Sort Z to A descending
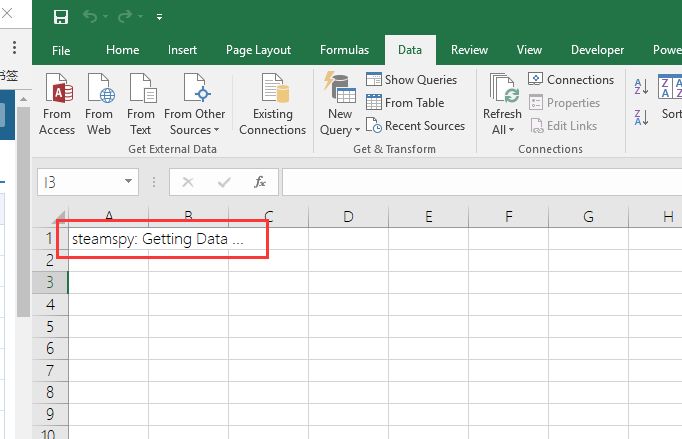682x439 pixels. click(642, 117)
